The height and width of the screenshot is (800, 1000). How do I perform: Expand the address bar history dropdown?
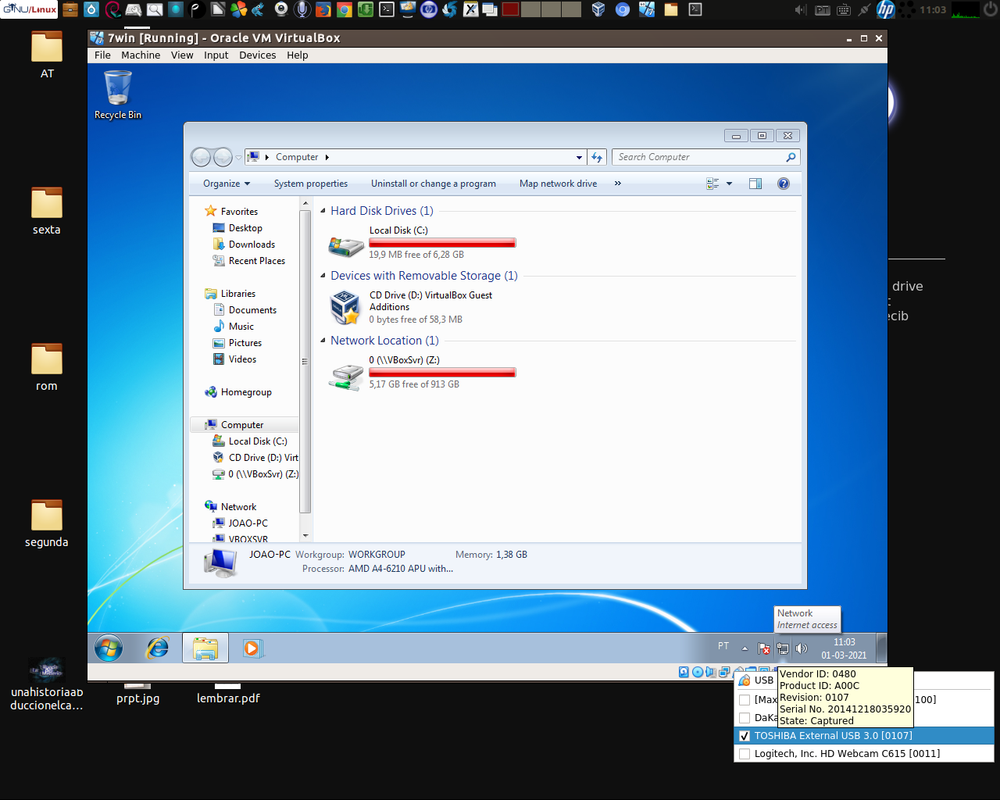[x=579, y=157]
